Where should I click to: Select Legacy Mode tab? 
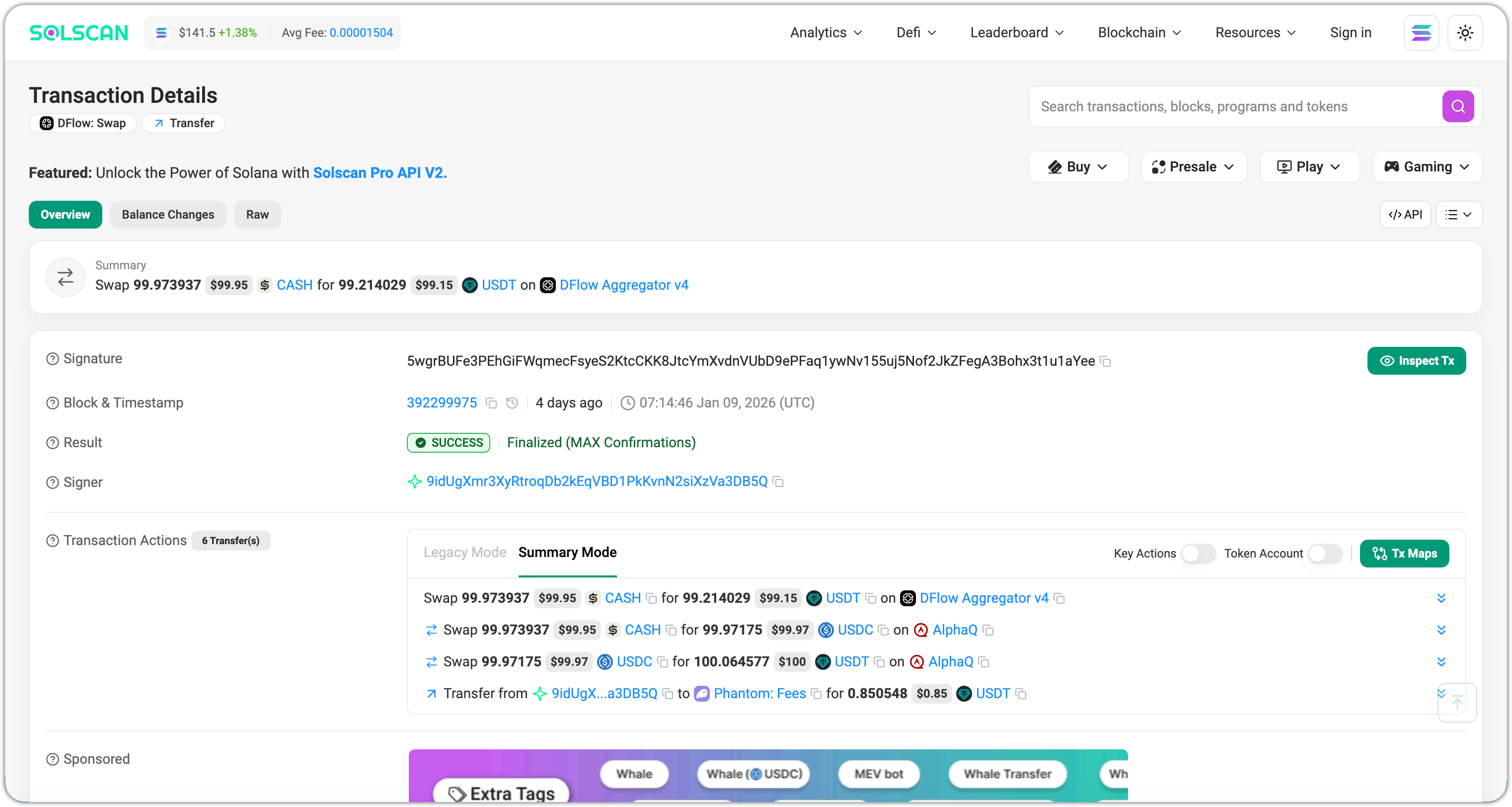pos(464,553)
